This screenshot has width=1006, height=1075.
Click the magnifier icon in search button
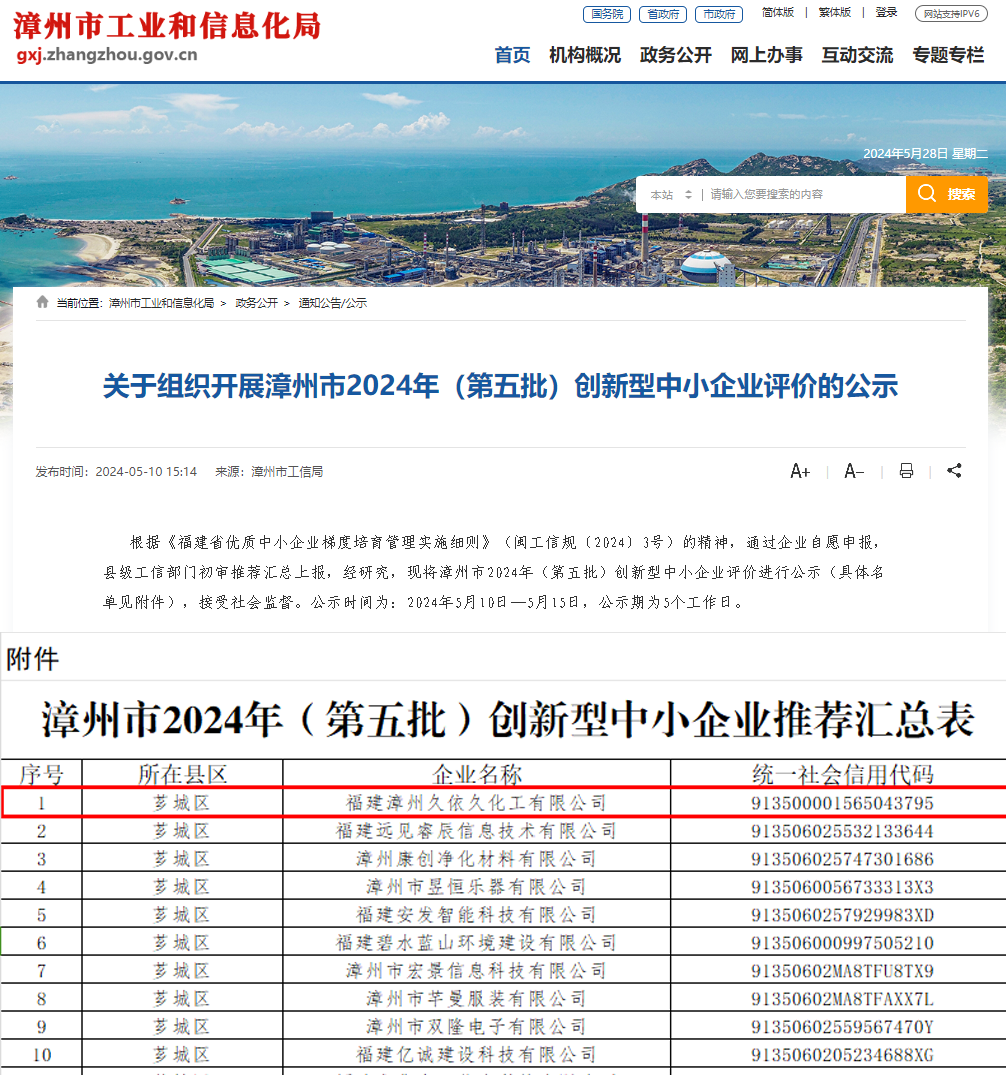pos(927,194)
